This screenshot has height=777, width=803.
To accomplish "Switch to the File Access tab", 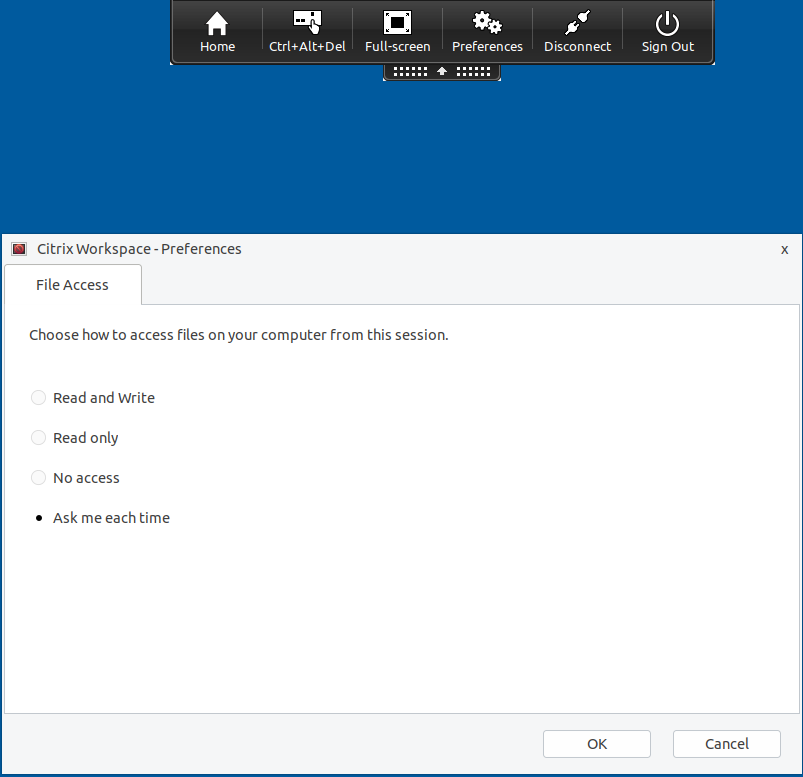I will pyautogui.click(x=72, y=284).
